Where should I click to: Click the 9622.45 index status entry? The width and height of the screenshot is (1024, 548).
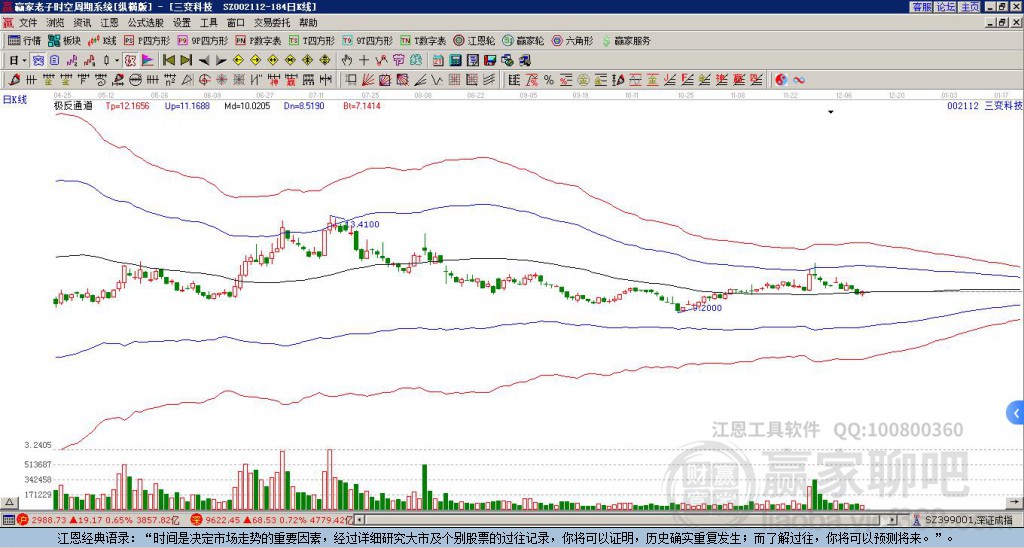click(x=272, y=520)
